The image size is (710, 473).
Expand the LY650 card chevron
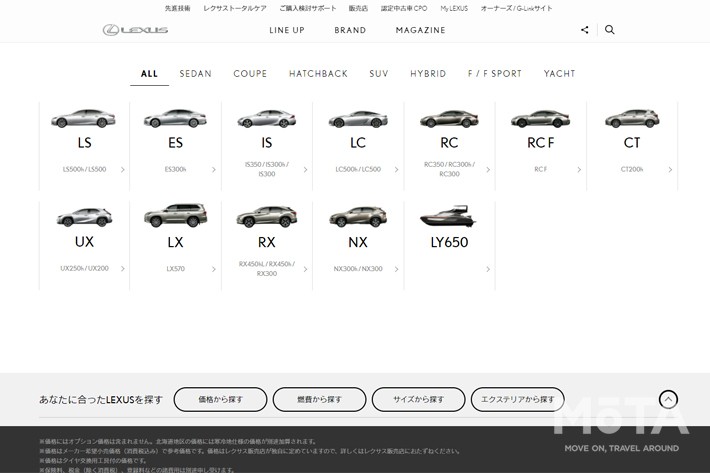pyautogui.click(x=488, y=269)
